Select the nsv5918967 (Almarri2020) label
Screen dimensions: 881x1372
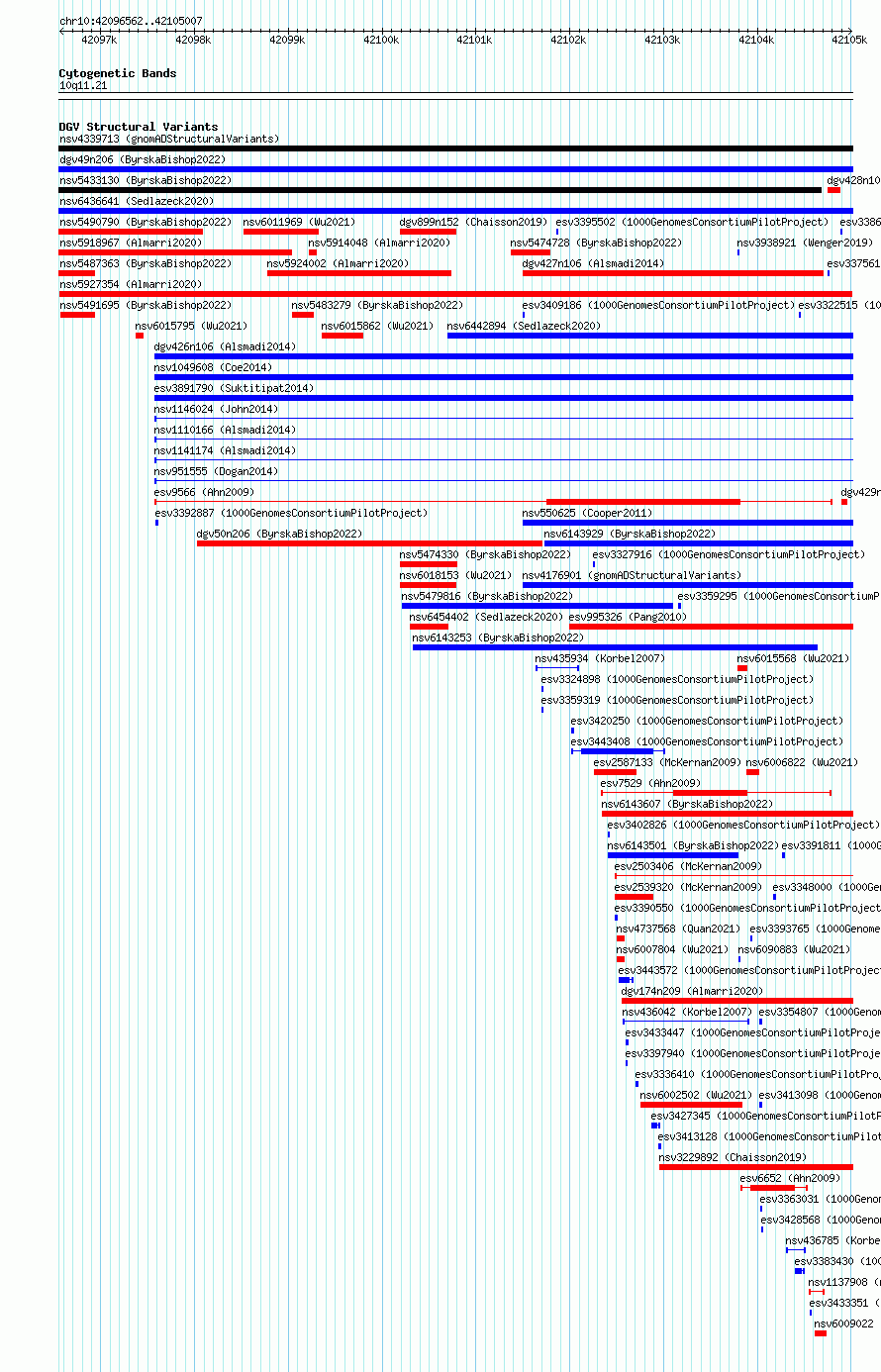point(131,243)
